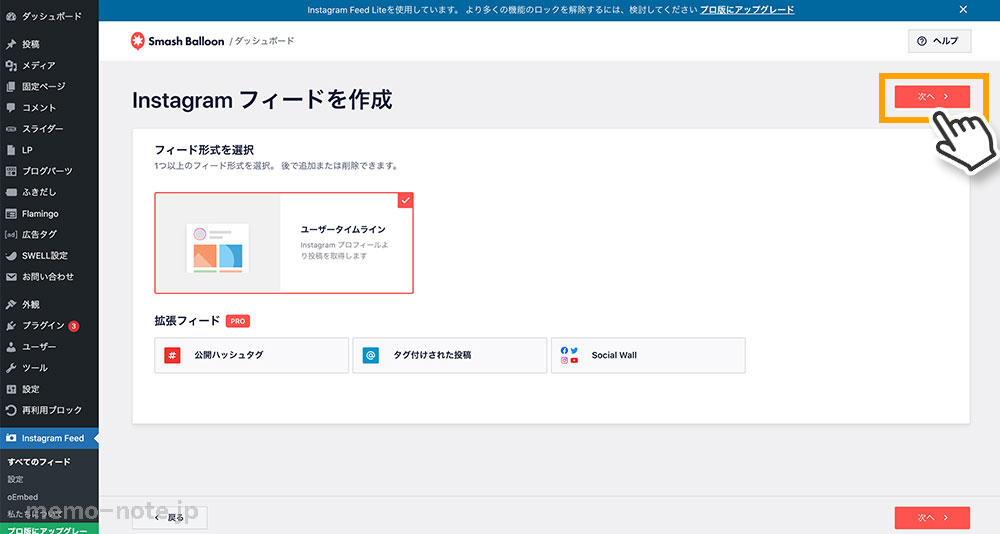The image size is (1000, 534).
Task: Click the blue @ tagged posts icon
Action: [x=371, y=355]
